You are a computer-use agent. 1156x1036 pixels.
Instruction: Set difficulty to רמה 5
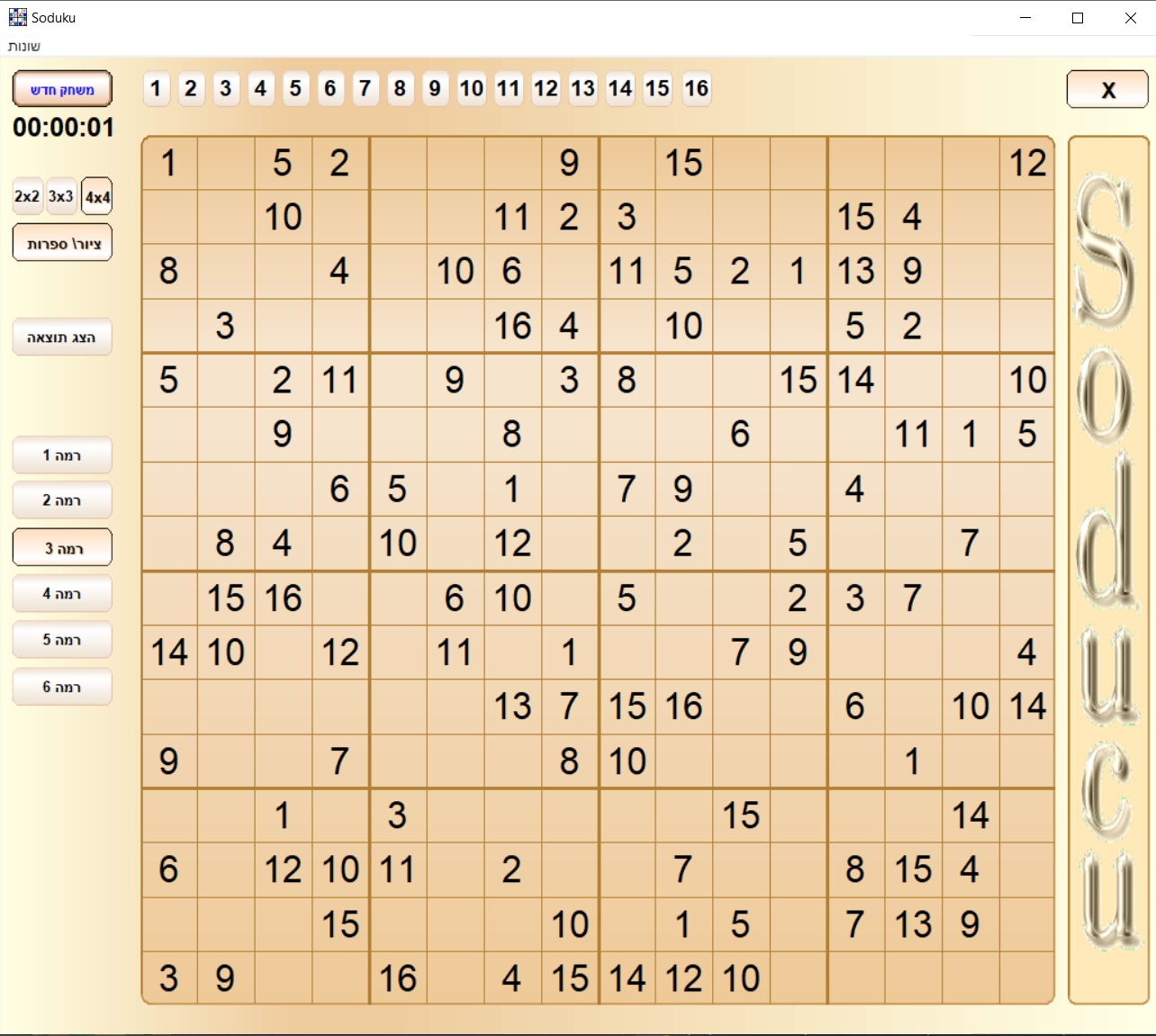tap(62, 640)
